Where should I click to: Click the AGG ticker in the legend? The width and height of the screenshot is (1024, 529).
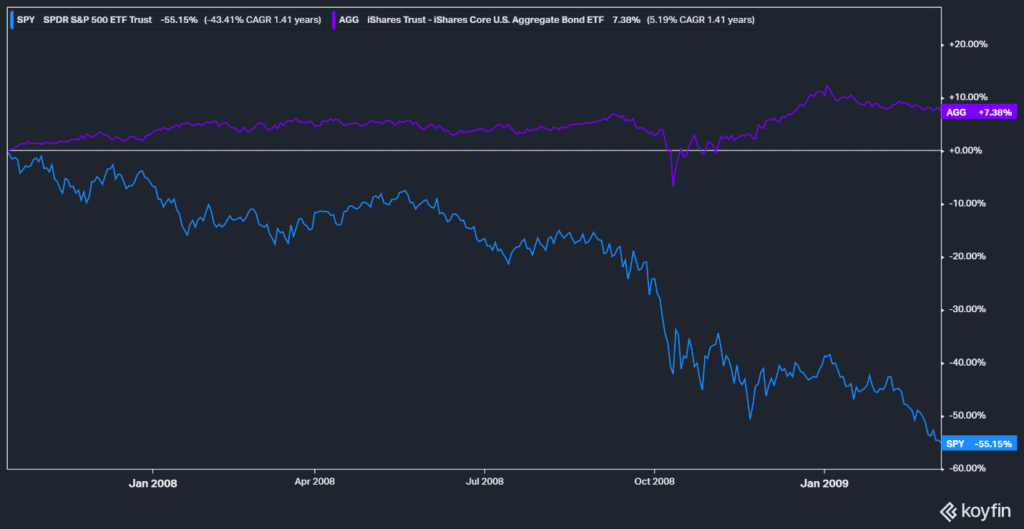tap(348, 20)
